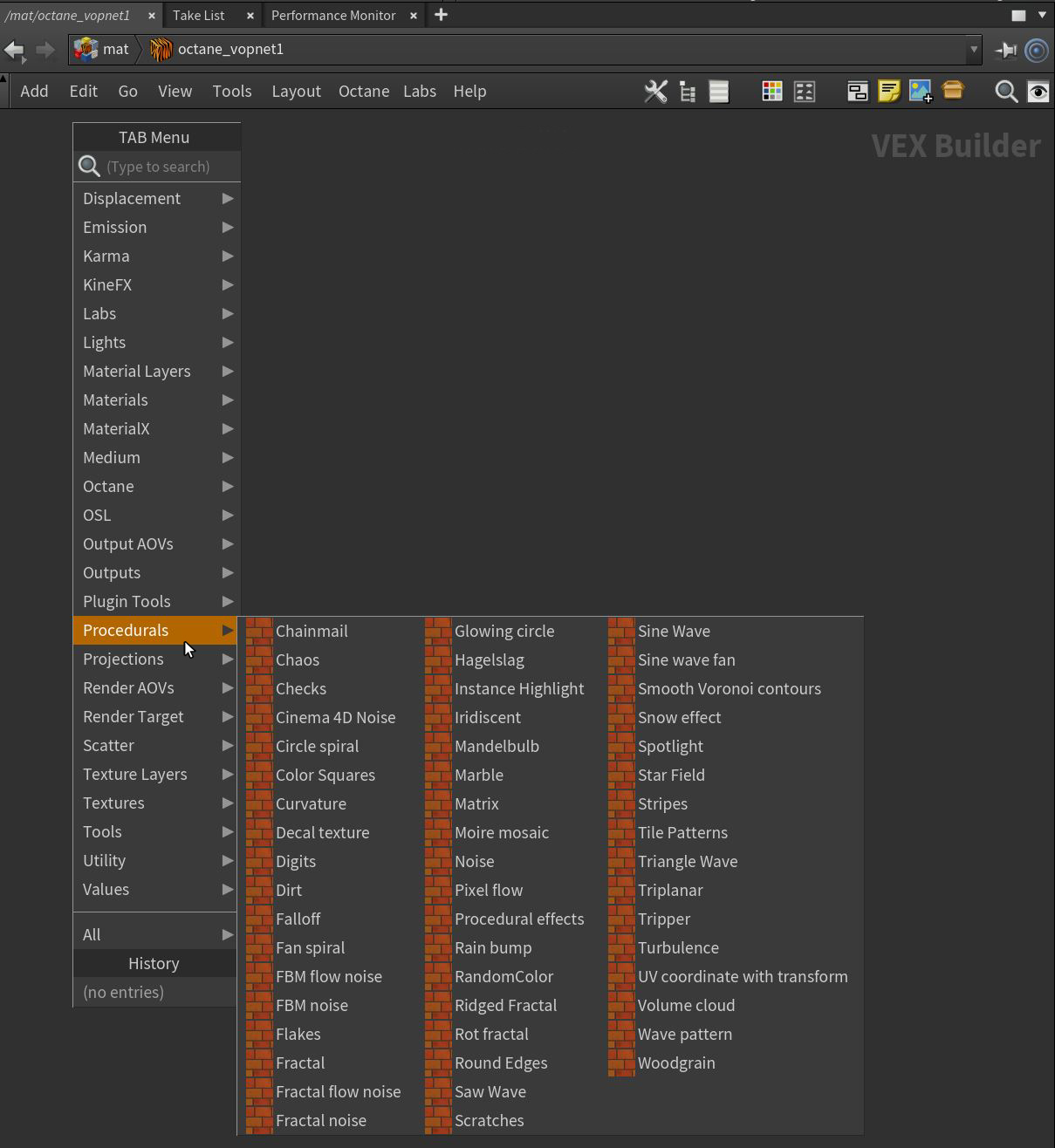Toggle the pin pane icon
1055x1148 pixels.
[1006, 50]
